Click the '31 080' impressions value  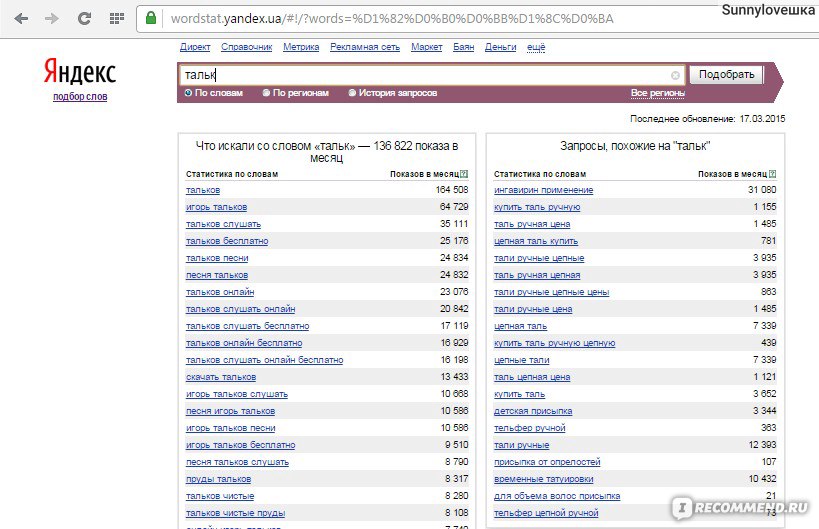pyautogui.click(x=762, y=190)
